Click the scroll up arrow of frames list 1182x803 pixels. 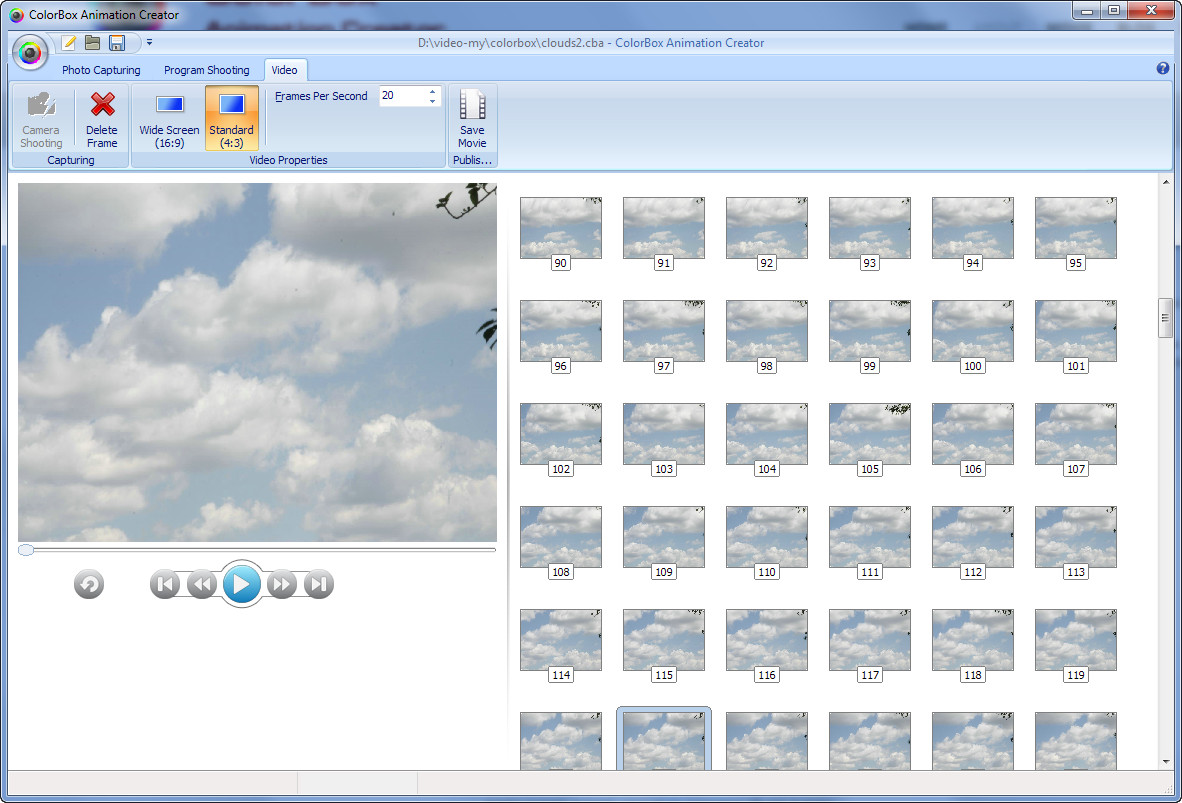1165,182
